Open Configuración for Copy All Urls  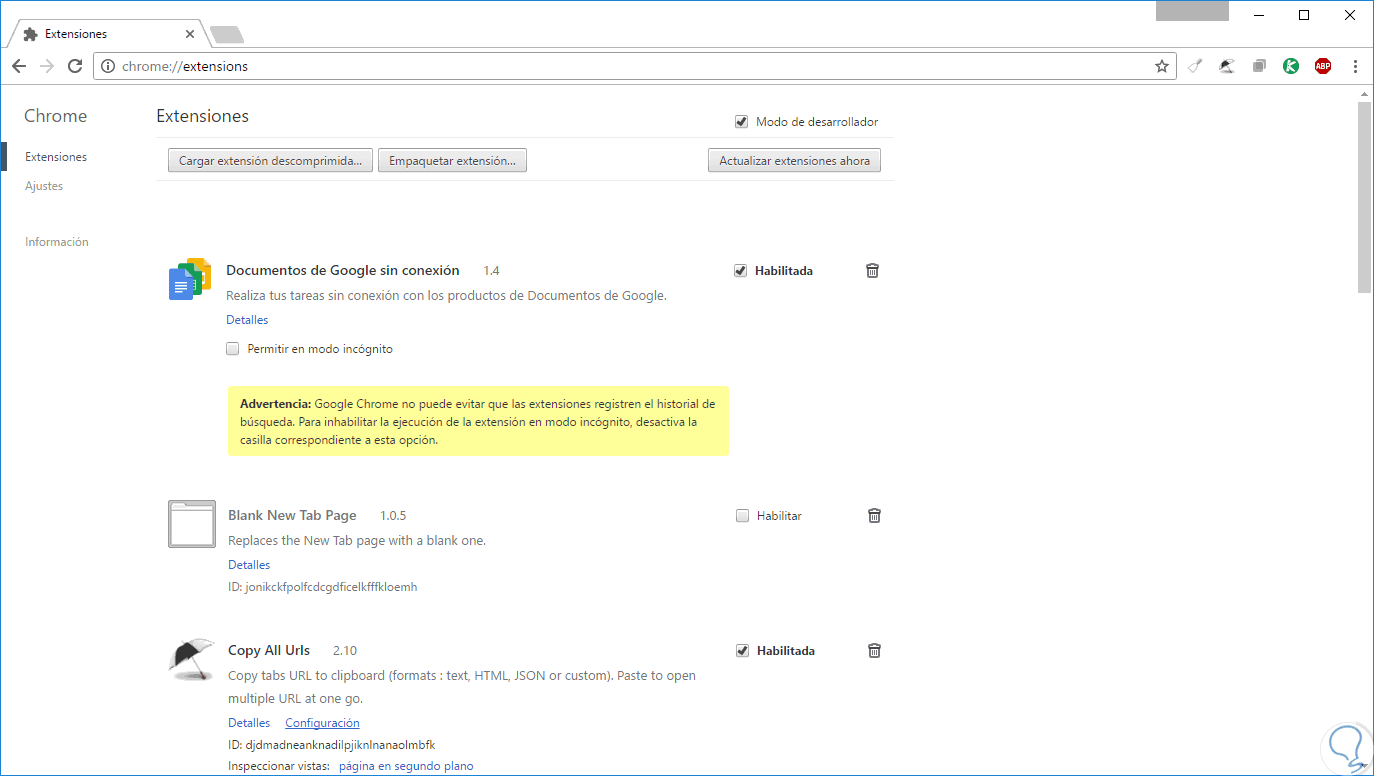322,723
